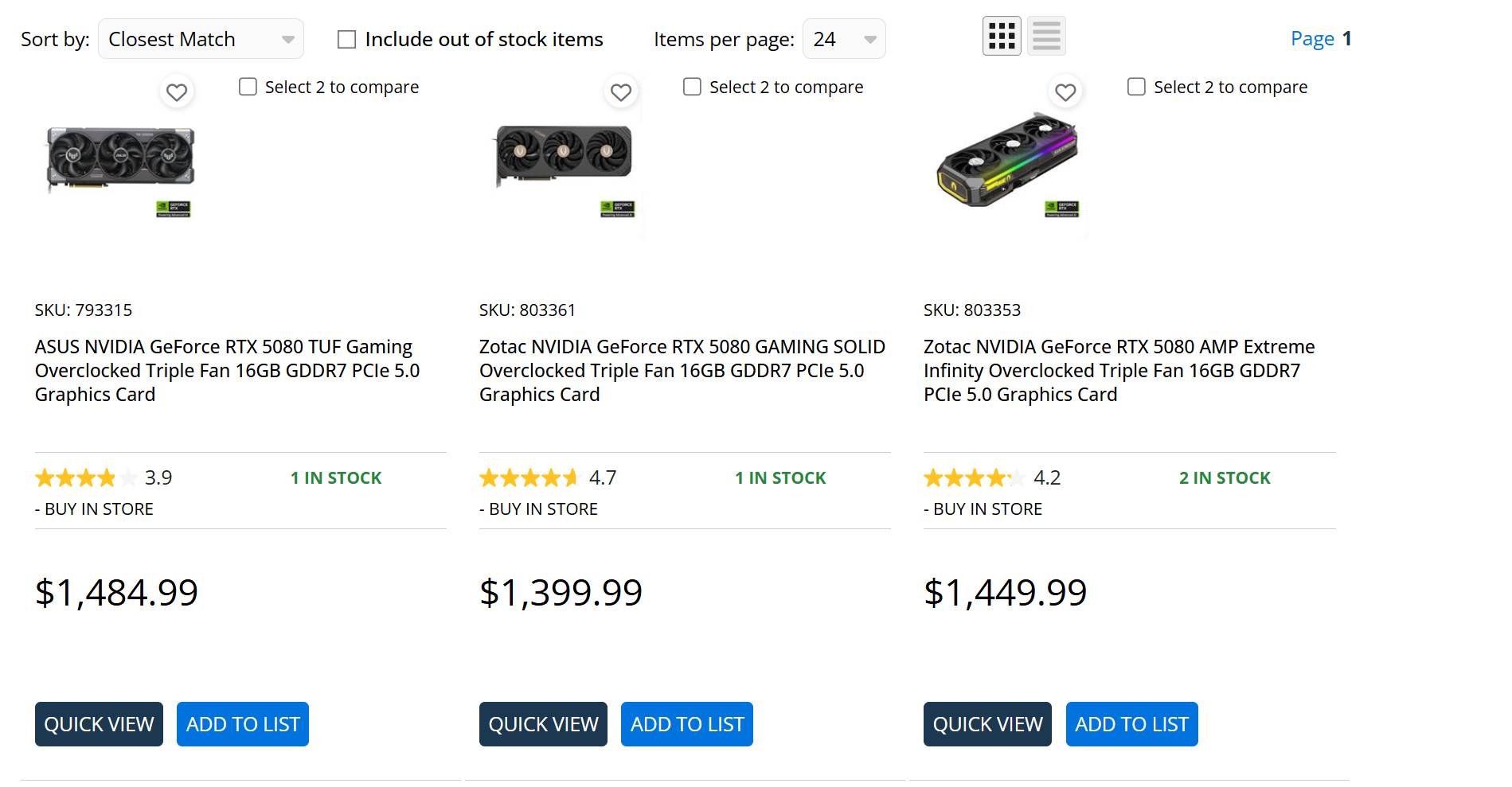Favorite the Zotac AMP Extreme Infinity card
Screen dimensions: 1512x787
click(x=1065, y=92)
